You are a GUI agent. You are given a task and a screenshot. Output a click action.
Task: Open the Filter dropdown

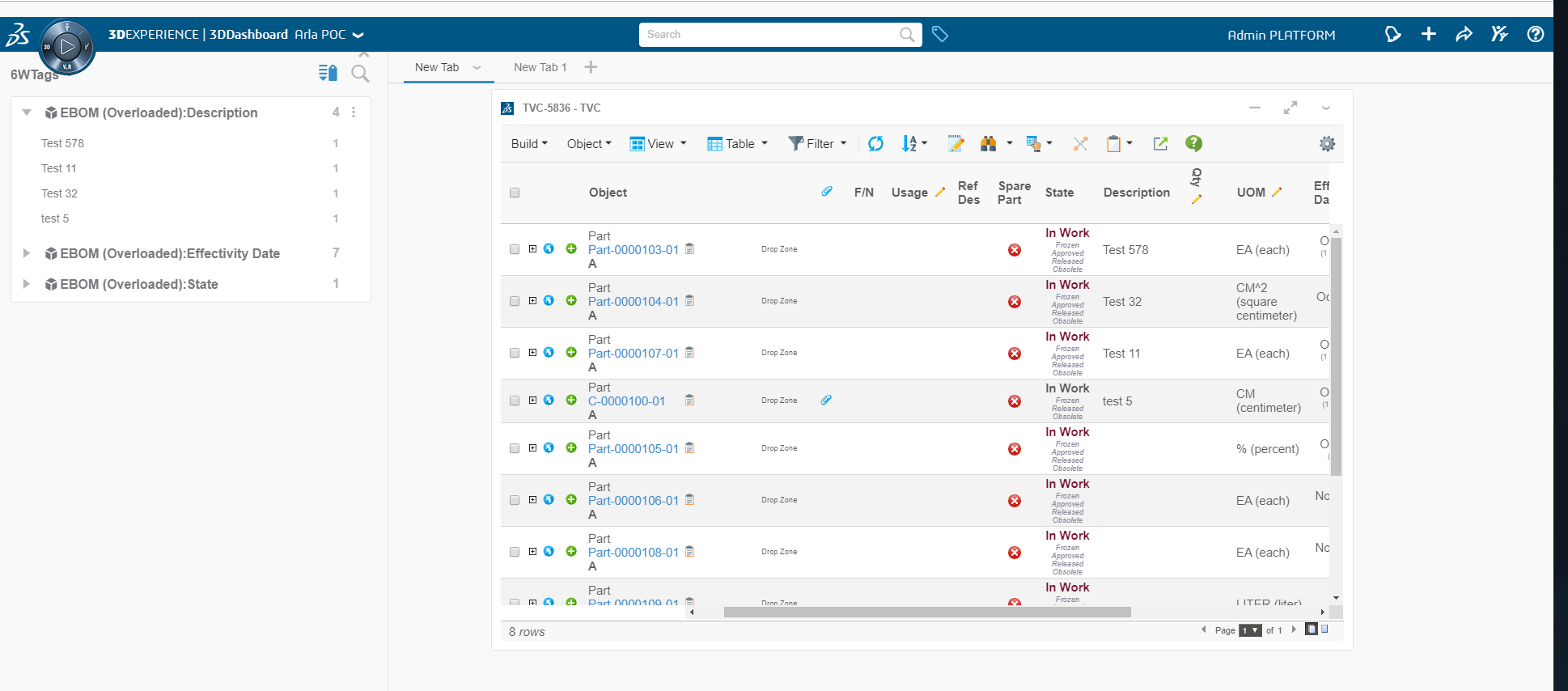pyautogui.click(x=818, y=144)
